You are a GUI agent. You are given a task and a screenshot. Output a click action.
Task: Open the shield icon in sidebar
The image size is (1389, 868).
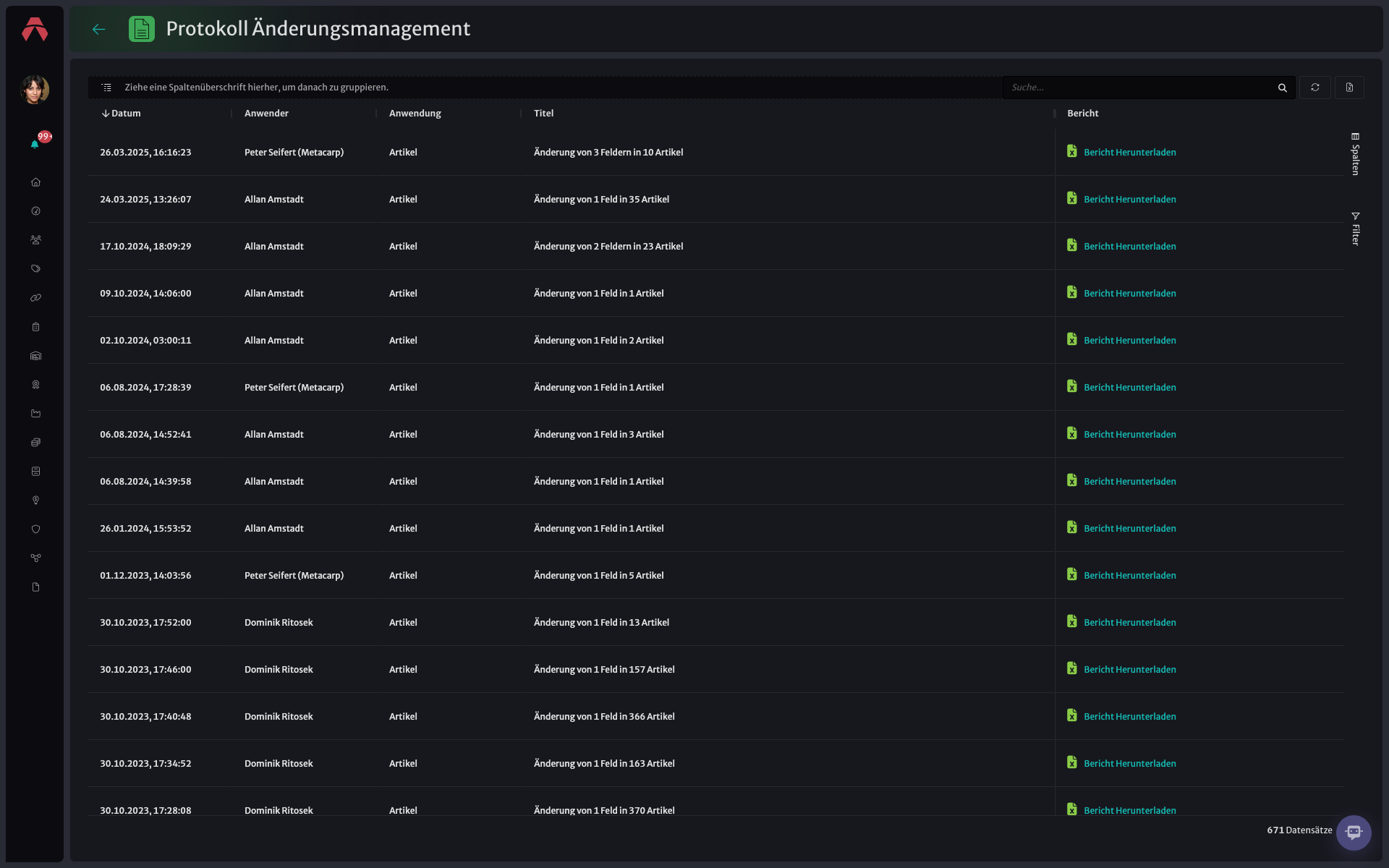pos(35,529)
